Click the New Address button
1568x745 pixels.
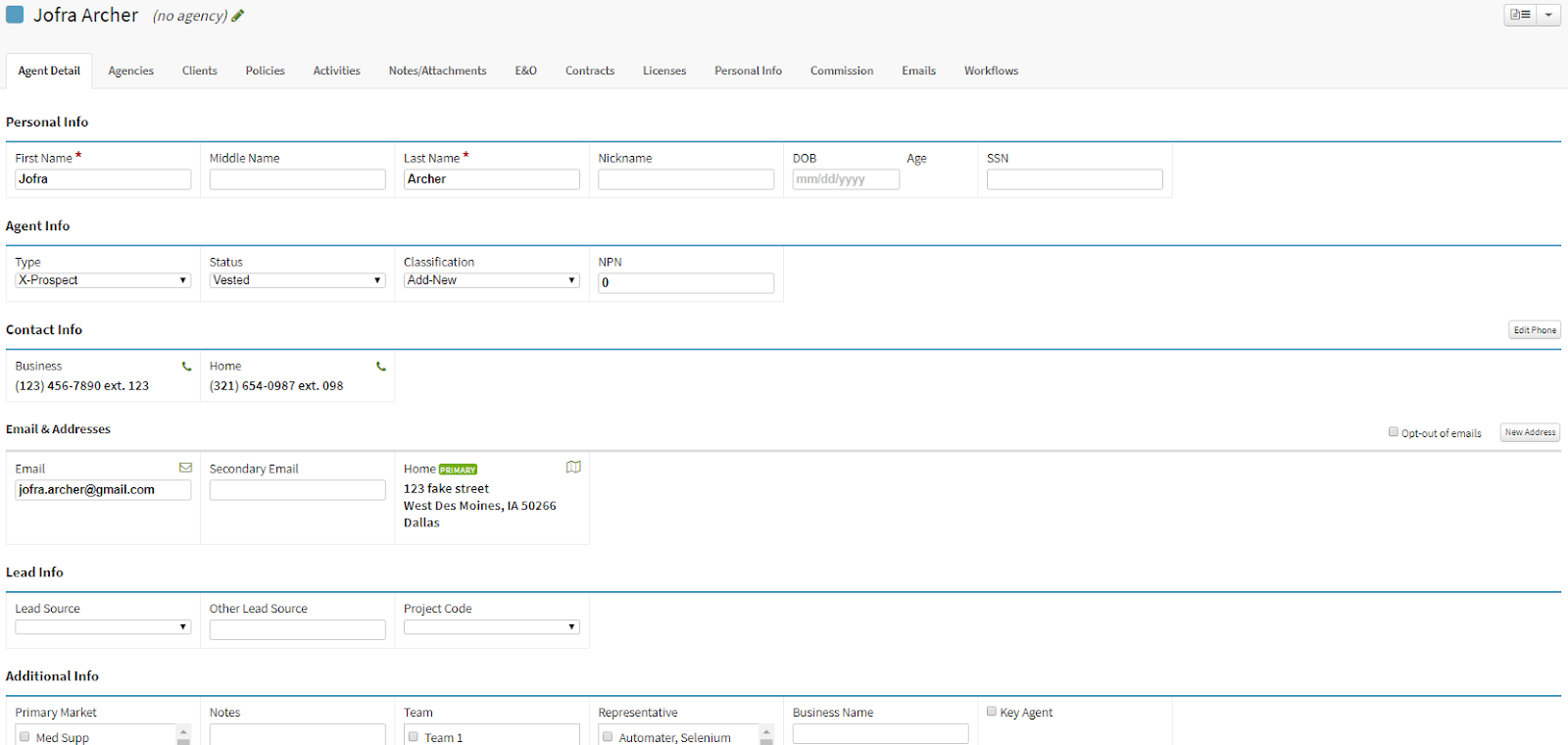(x=1529, y=432)
